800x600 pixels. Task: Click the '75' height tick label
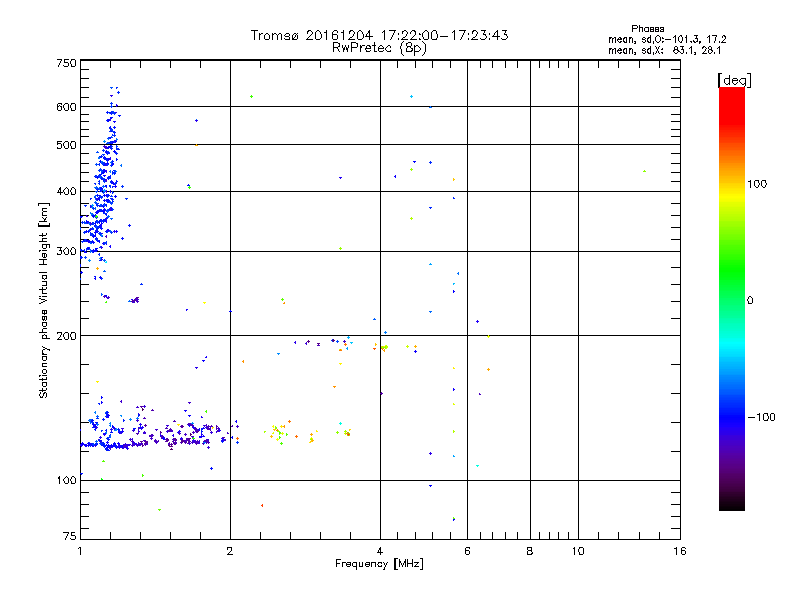point(70,536)
